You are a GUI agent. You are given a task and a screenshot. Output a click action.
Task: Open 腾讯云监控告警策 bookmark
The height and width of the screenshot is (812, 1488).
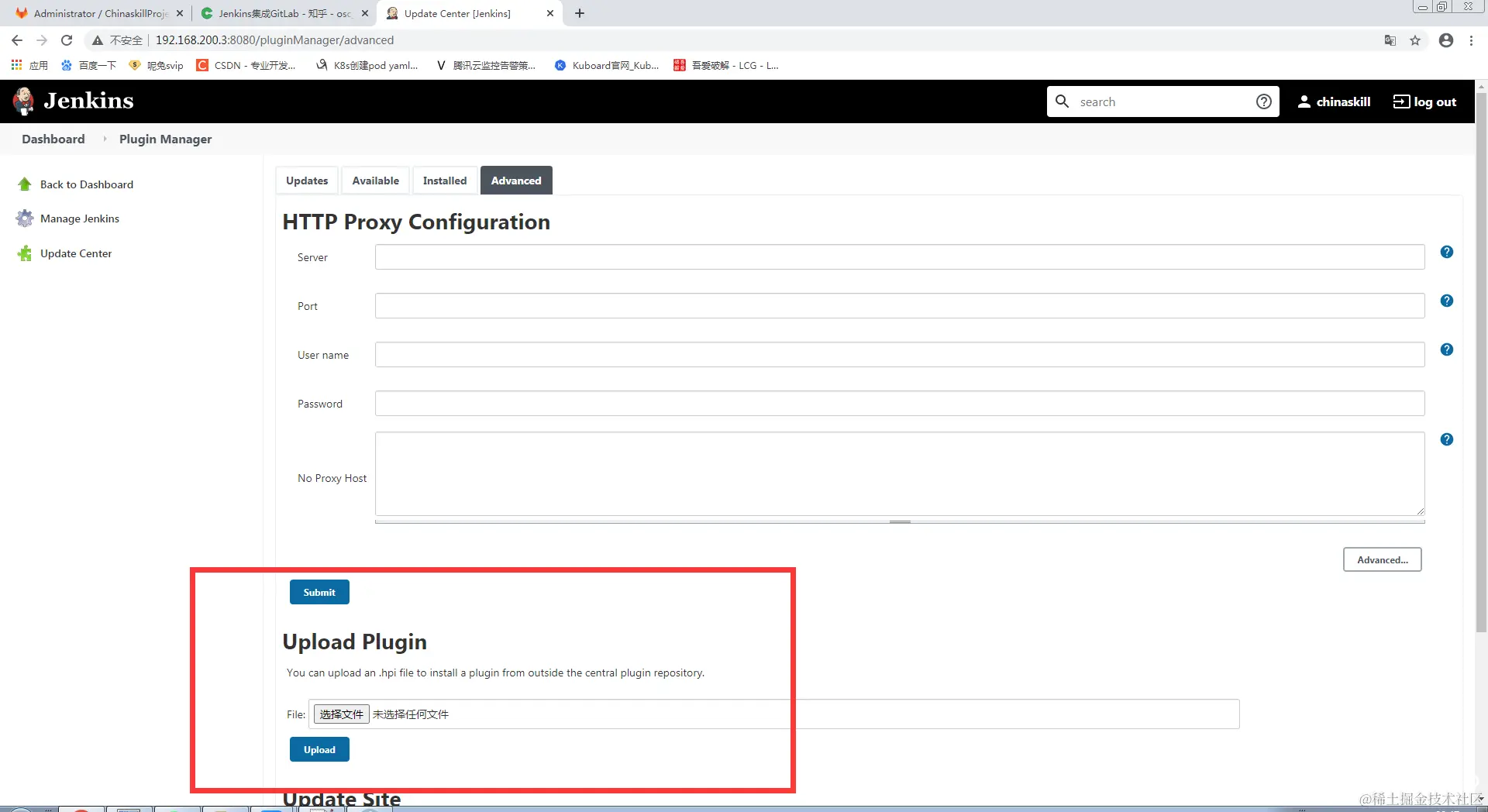pyautogui.click(x=486, y=65)
